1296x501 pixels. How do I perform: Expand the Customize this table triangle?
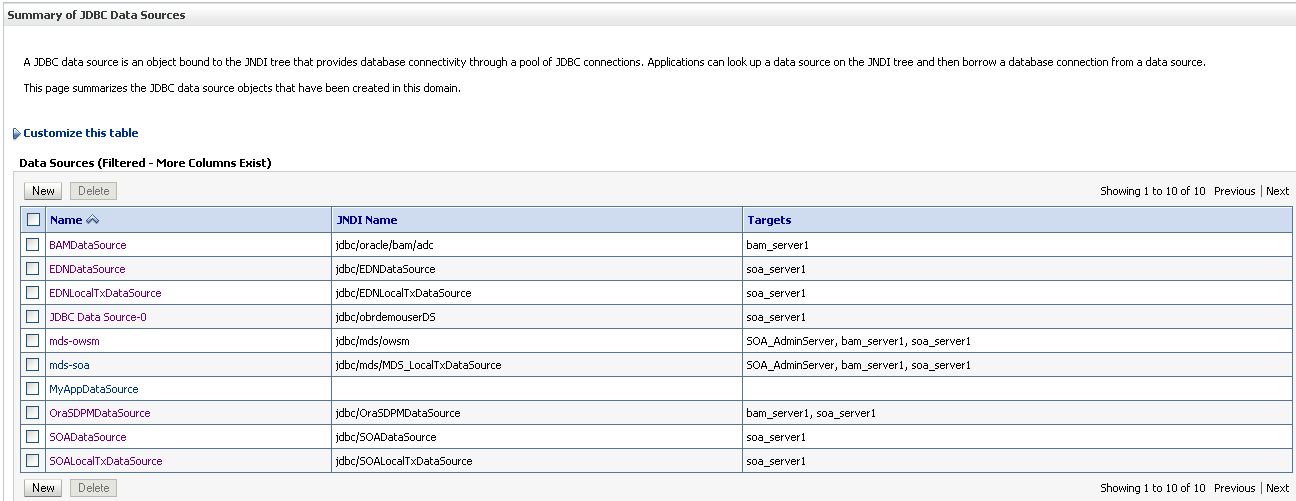[16, 134]
